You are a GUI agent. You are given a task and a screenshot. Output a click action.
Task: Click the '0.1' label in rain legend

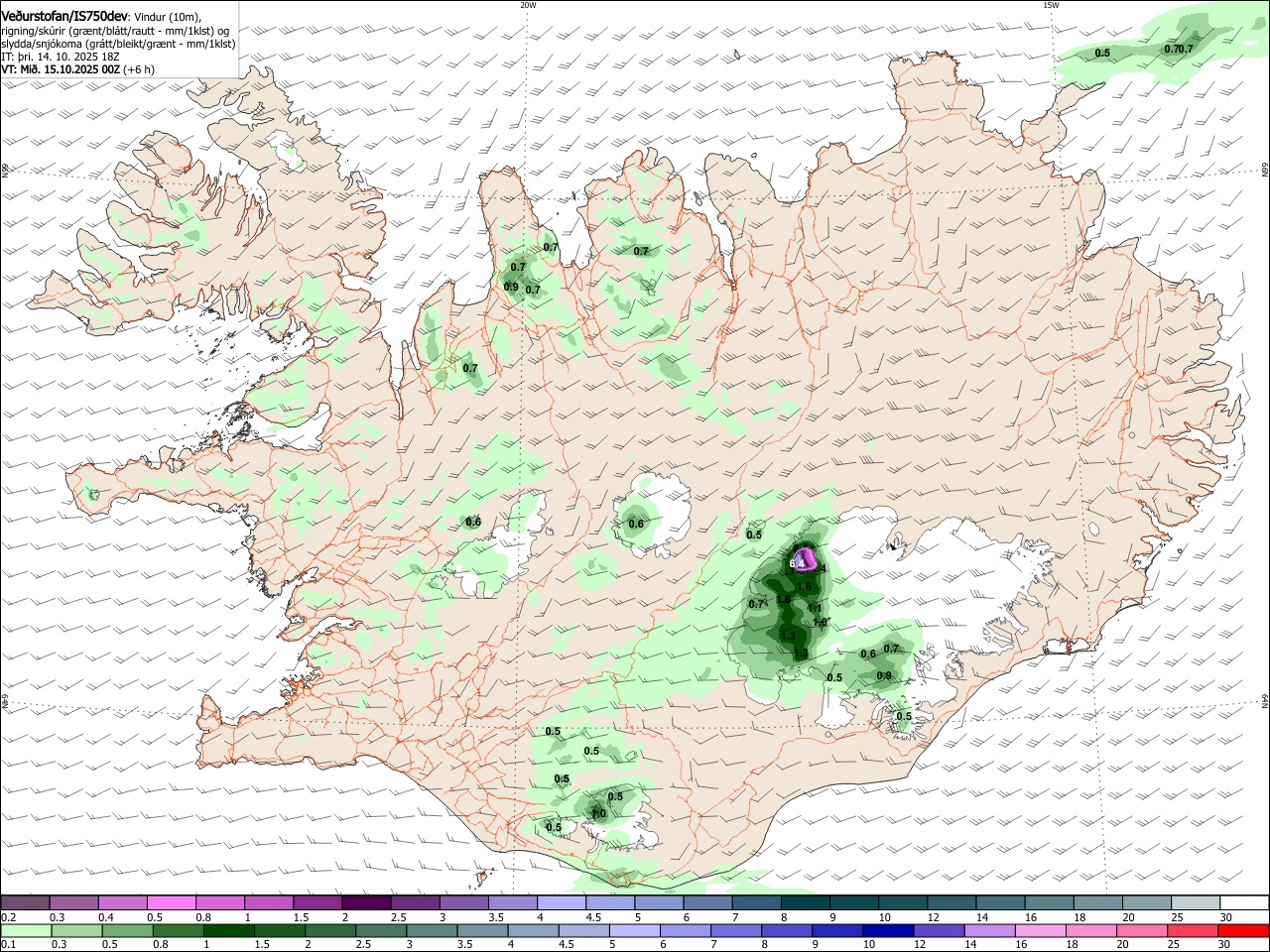tap(8, 945)
